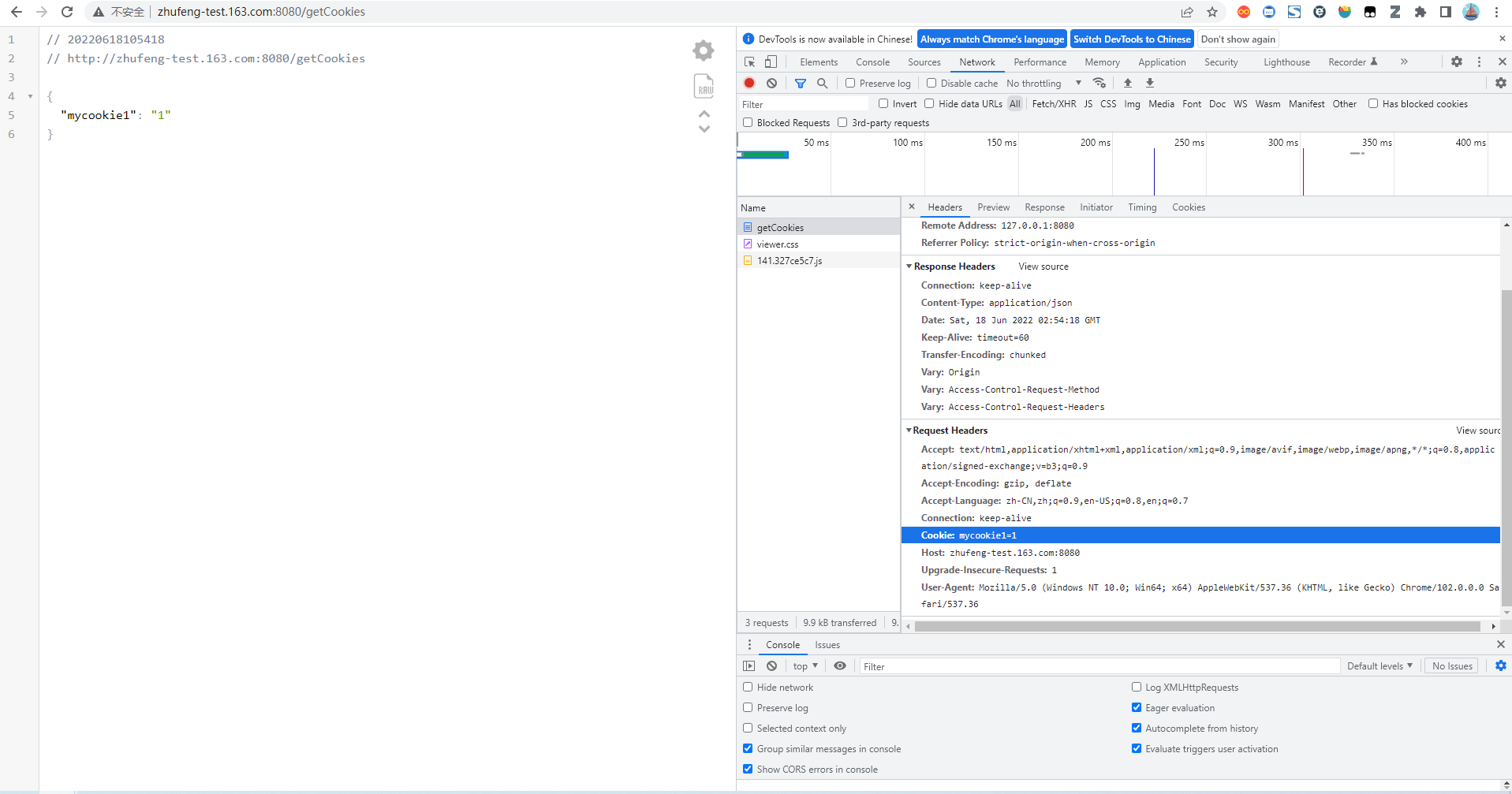Image resolution: width=1512 pixels, height=794 pixels.
Task: Open Network panel settings gear
Action: [1501, 83]
